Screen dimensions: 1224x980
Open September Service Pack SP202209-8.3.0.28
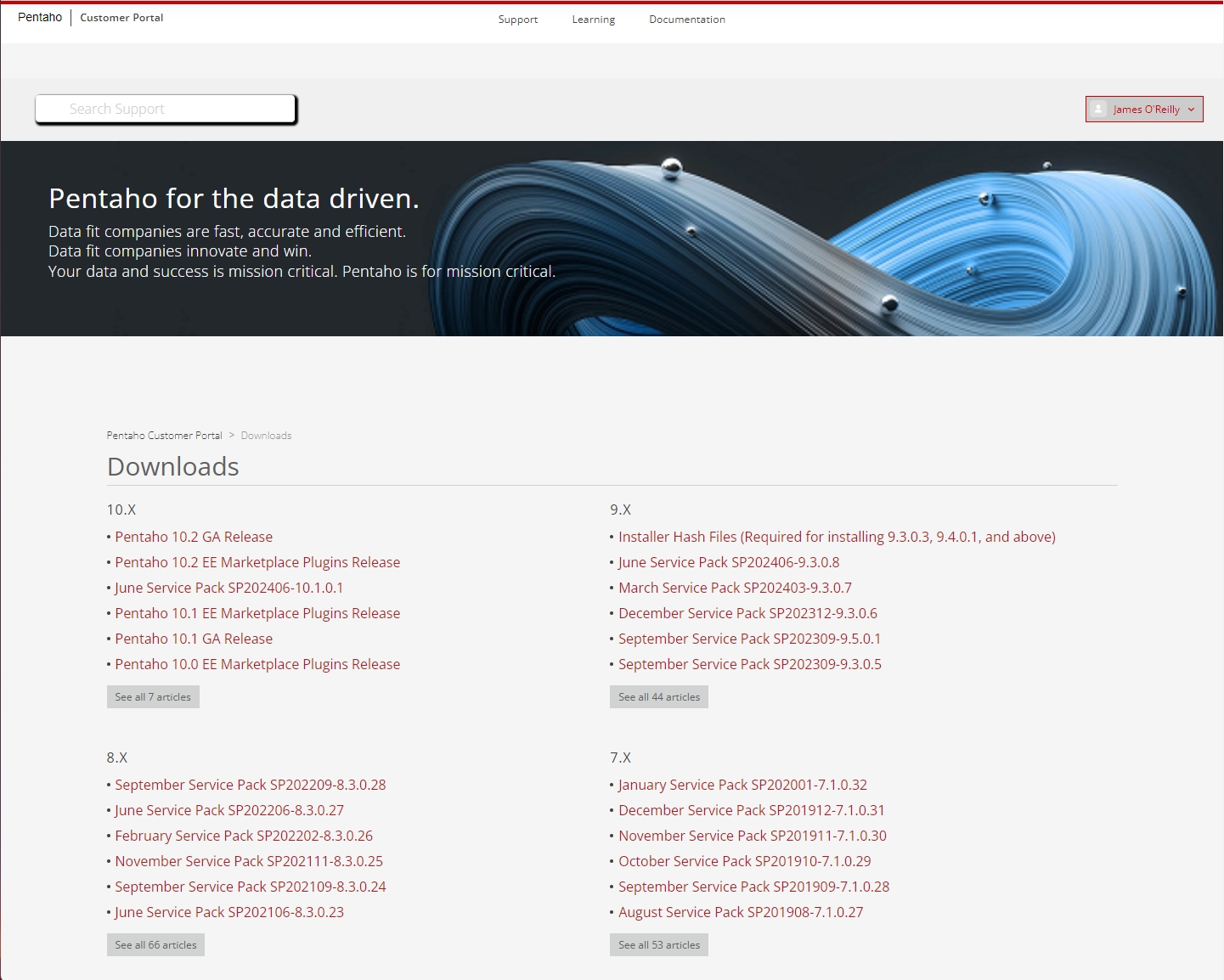click(x=250, y=785)
